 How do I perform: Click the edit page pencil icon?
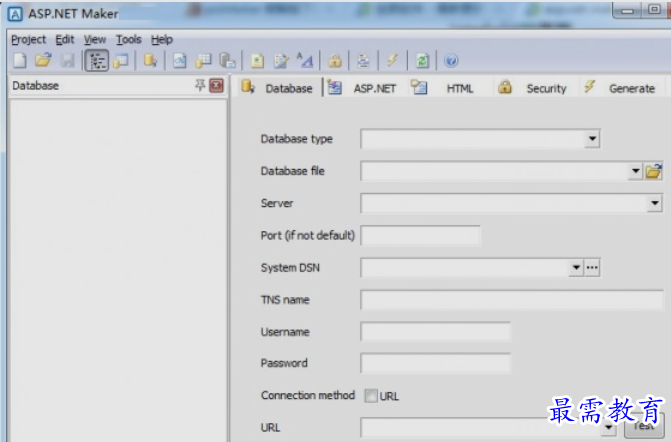click(x=281, y=61)
